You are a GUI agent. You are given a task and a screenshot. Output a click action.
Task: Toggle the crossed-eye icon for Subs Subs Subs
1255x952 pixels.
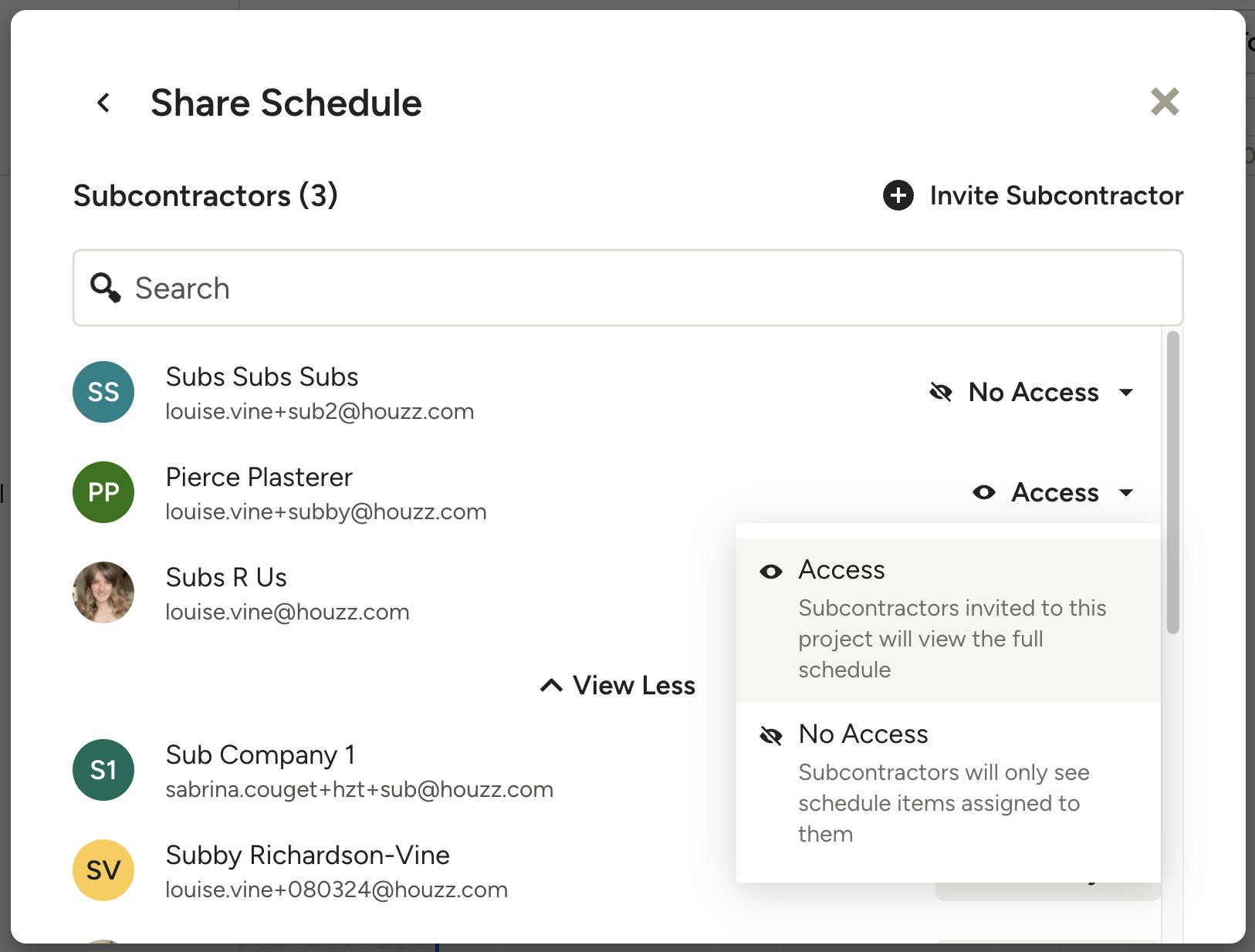coord(941,392)
